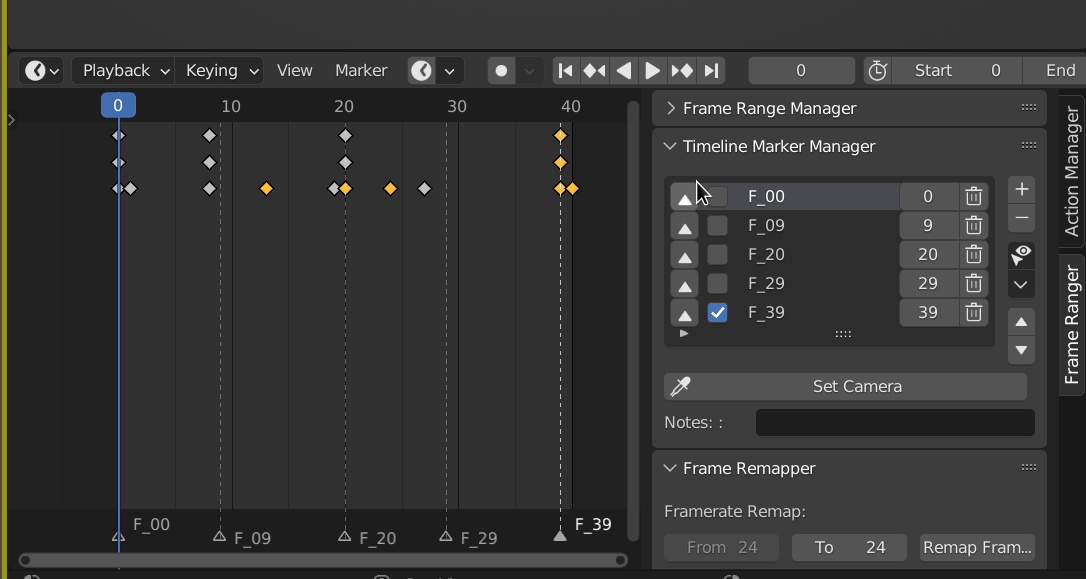The height and width of the screenshot is (579, 1086).
Task: Enable the checkbox next to F_00
Action: click(717, 196)
